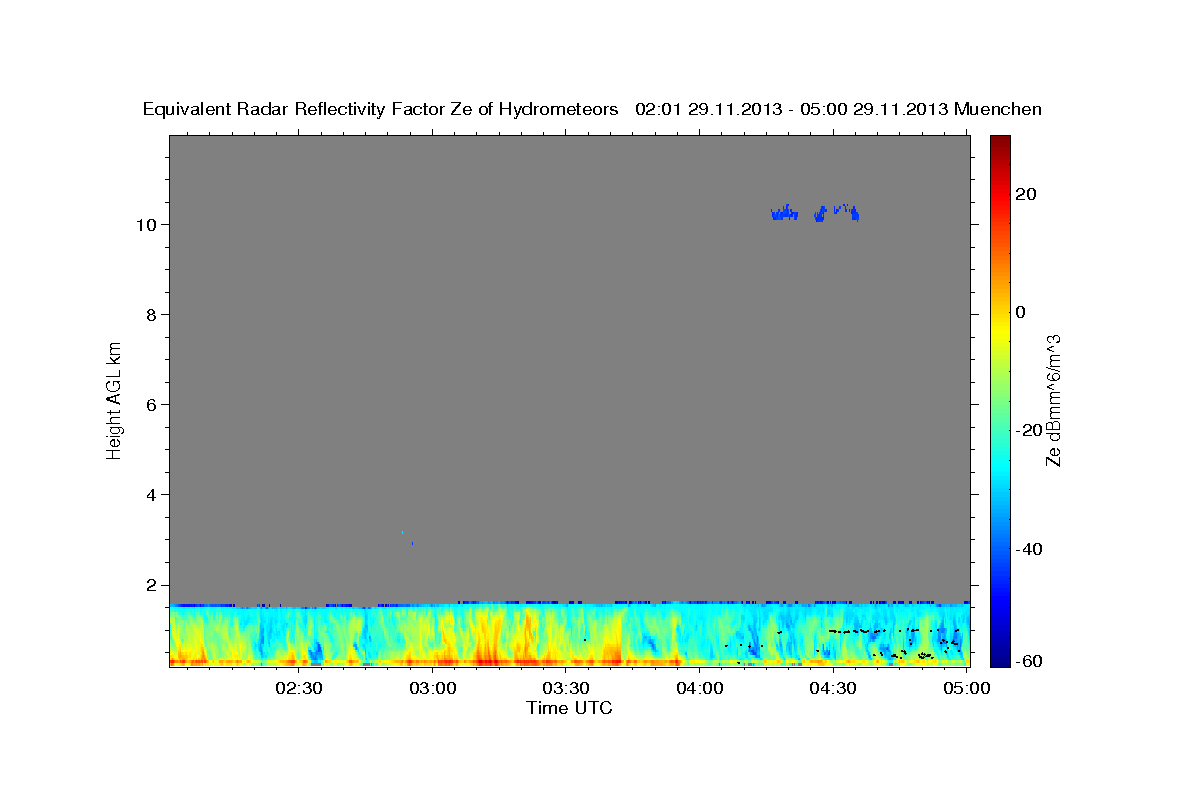Click the colorbar value -40
Screen dimensions: 1200x800
point(1029,549)
